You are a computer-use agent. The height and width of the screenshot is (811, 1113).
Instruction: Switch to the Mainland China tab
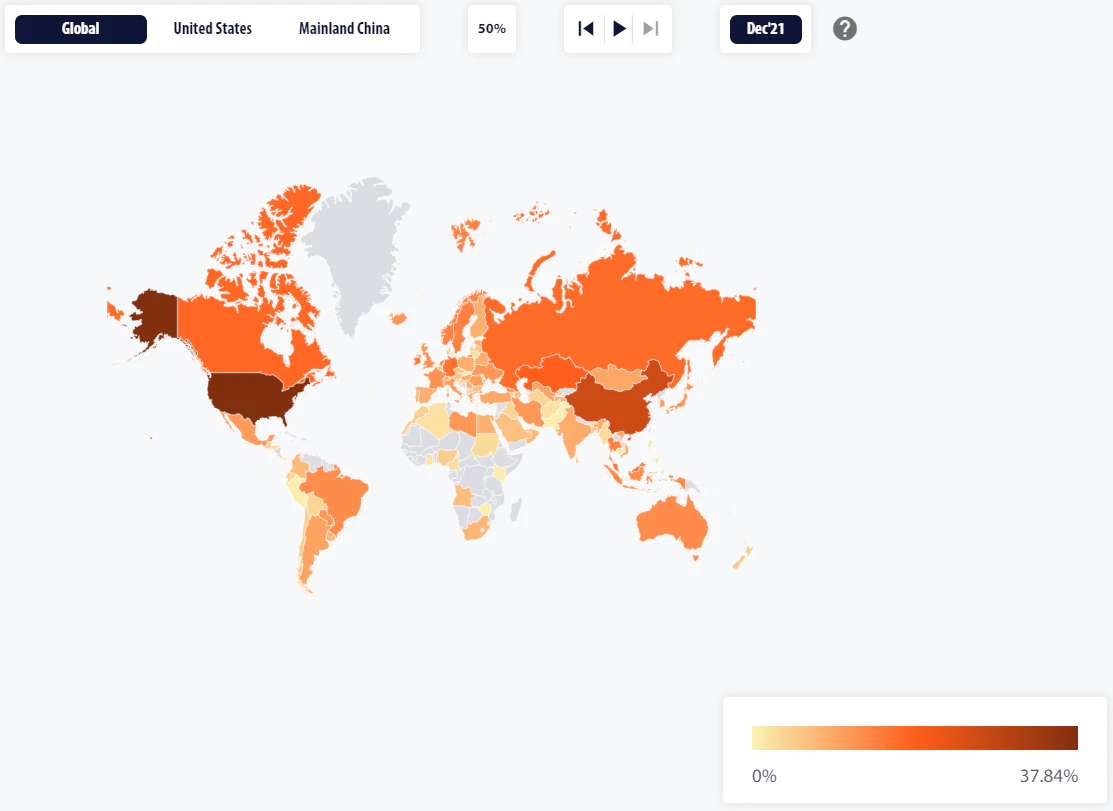(344, 29)
